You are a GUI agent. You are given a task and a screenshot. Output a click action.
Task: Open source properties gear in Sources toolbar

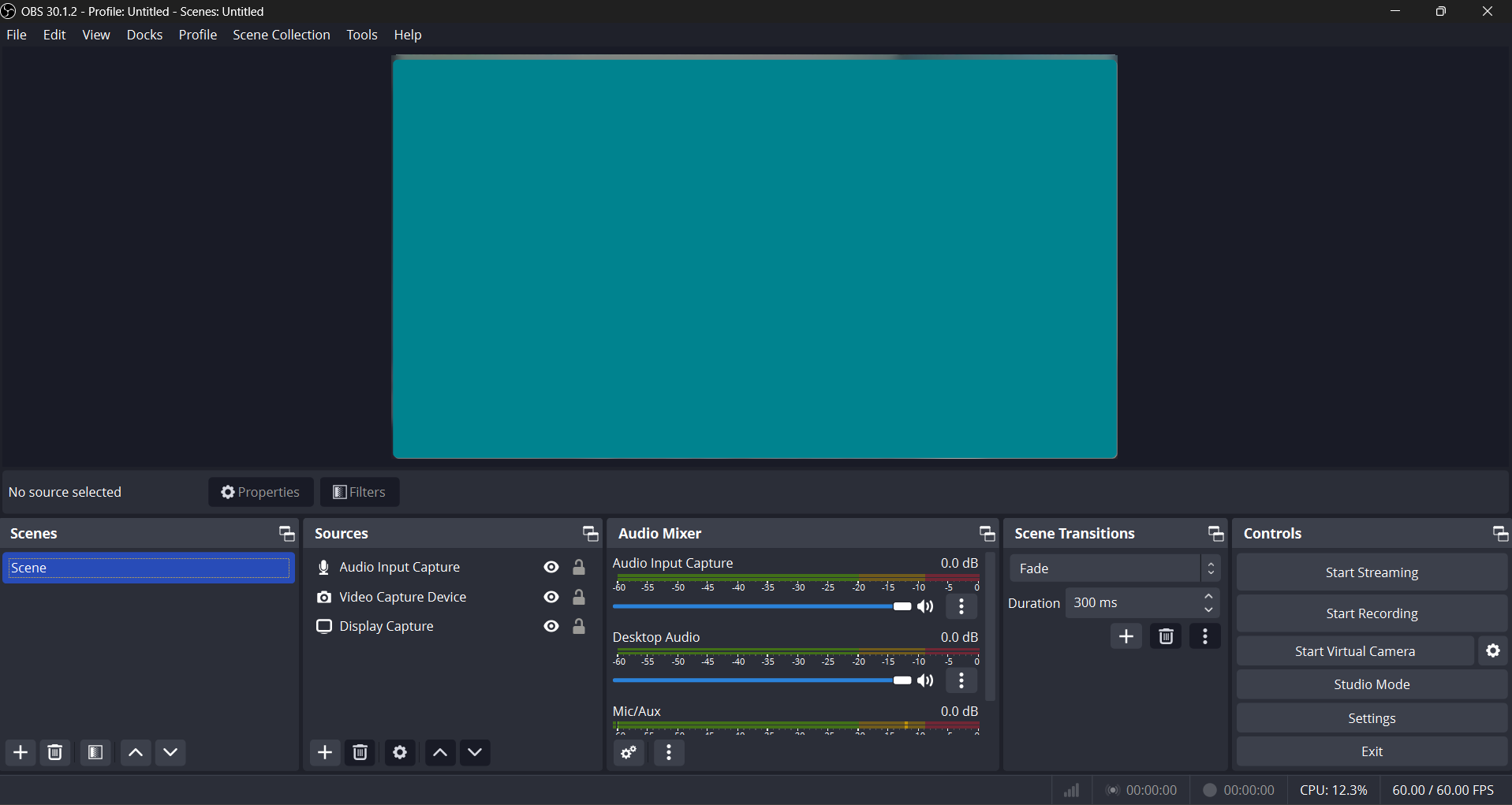(400, 752)
